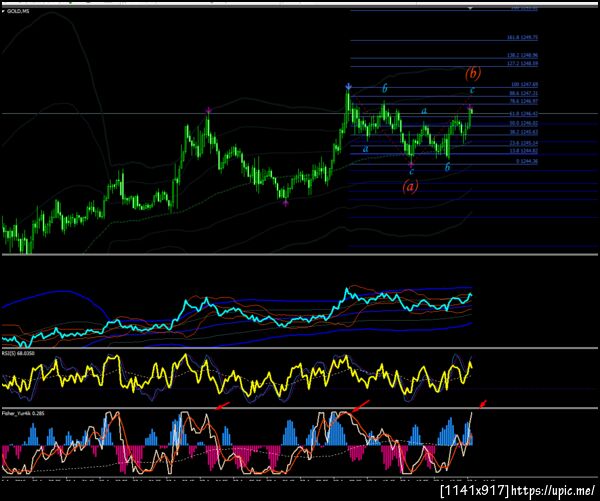Click the 138.2 Fibonacci level label
This screenshot has height=501, width=600.
(522, 55)
